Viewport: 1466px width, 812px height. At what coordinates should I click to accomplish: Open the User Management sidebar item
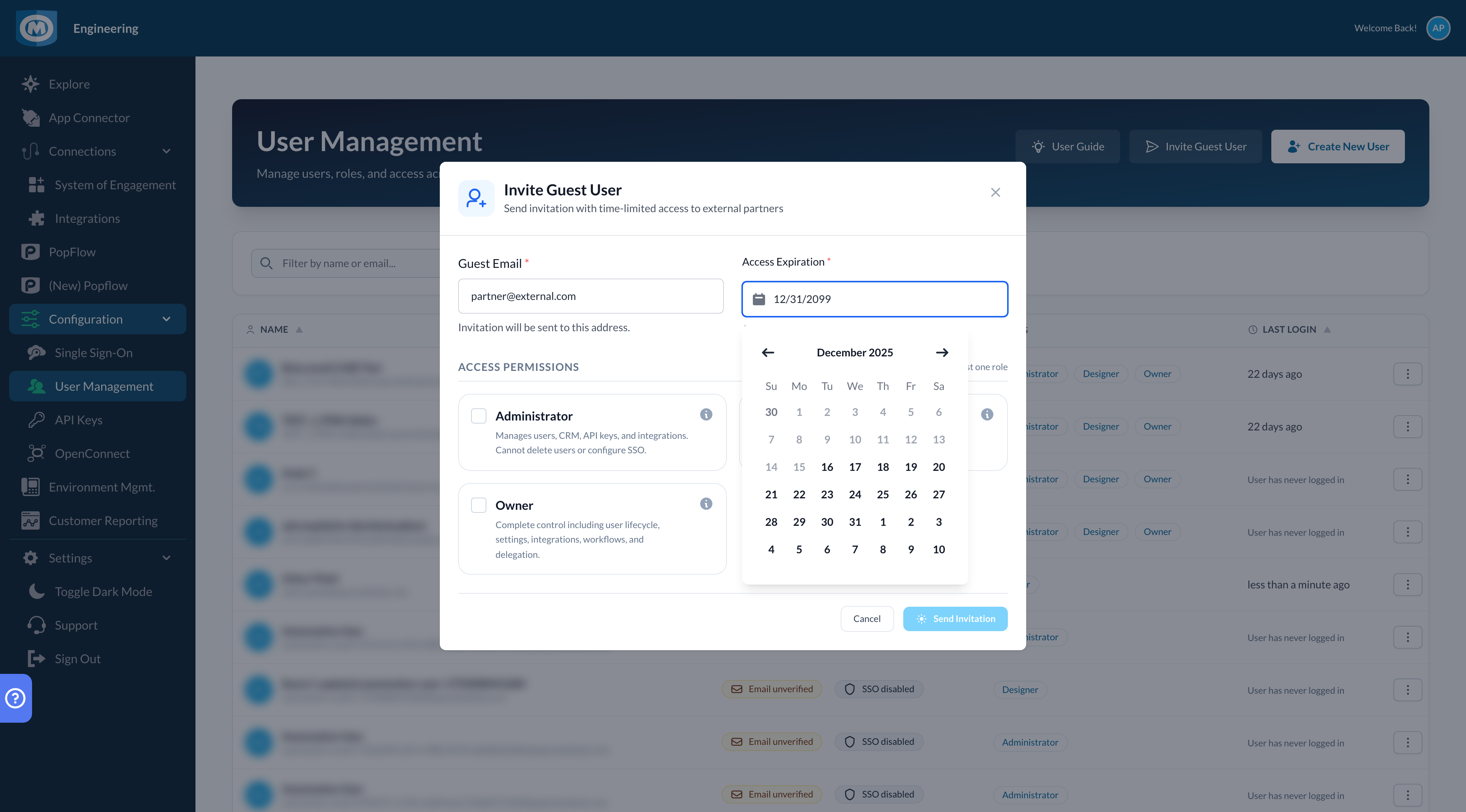pyautogui.click(x=98, y=386)
